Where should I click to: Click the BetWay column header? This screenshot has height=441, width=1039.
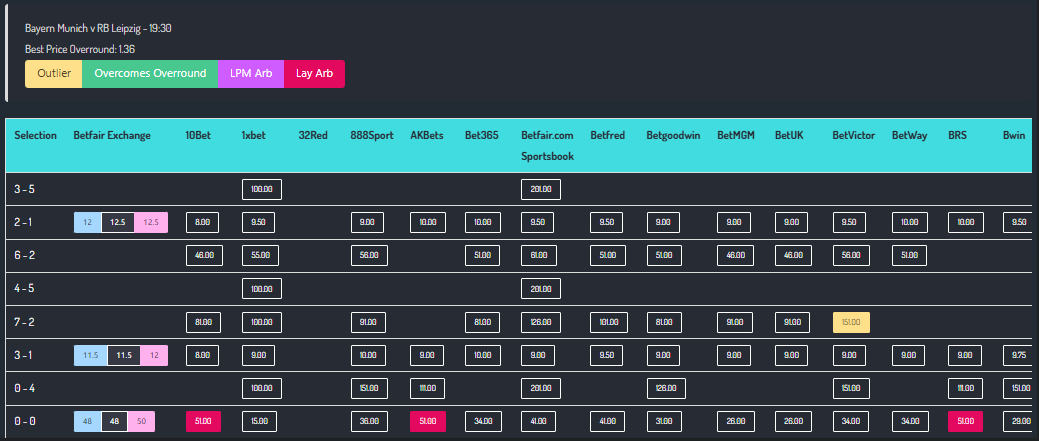coord(909,136)
